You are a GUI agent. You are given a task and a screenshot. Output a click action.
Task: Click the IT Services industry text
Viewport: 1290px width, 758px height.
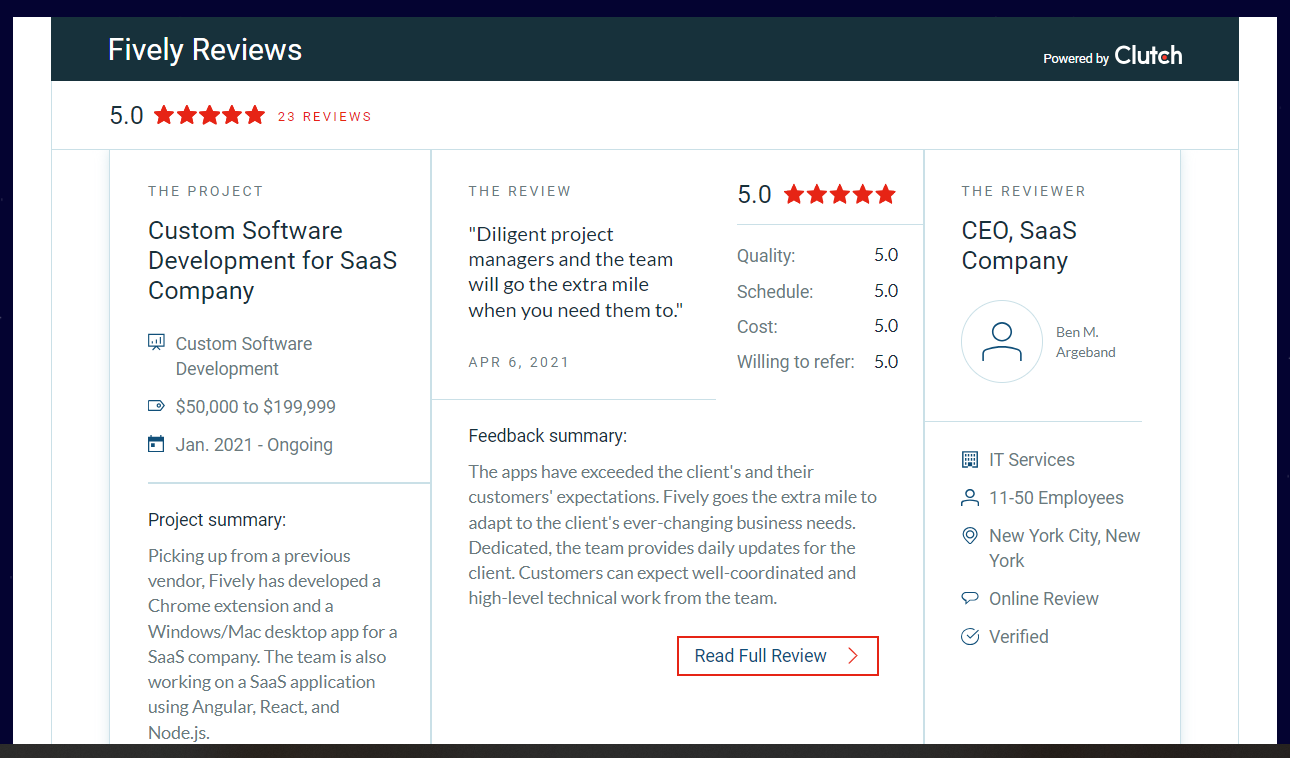click(1032, 460)
